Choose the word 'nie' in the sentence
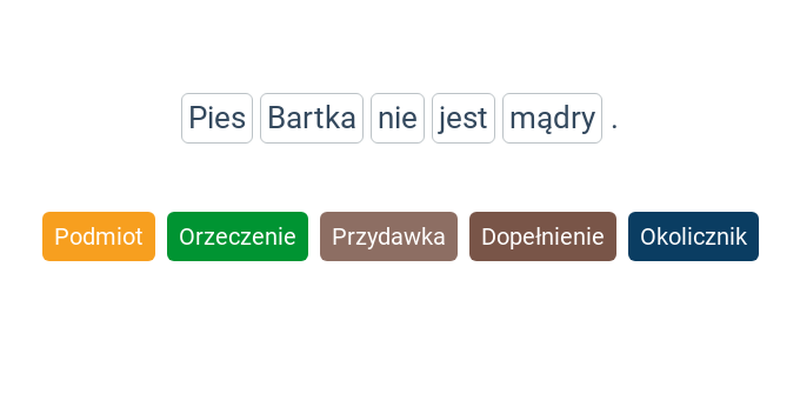The image size is (800, 400). point(397,118)
